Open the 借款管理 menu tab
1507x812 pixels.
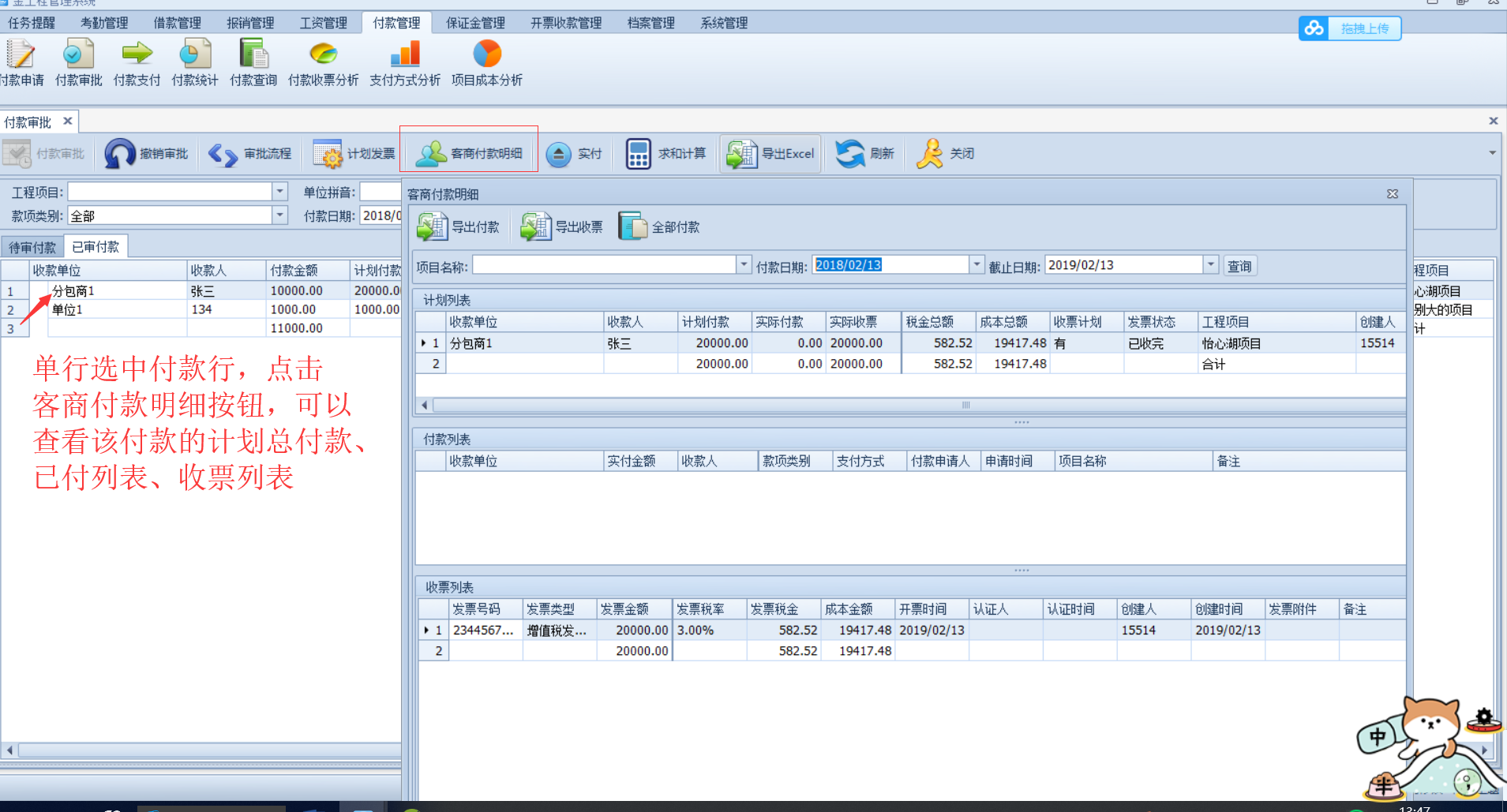click(x=178, y=23)
